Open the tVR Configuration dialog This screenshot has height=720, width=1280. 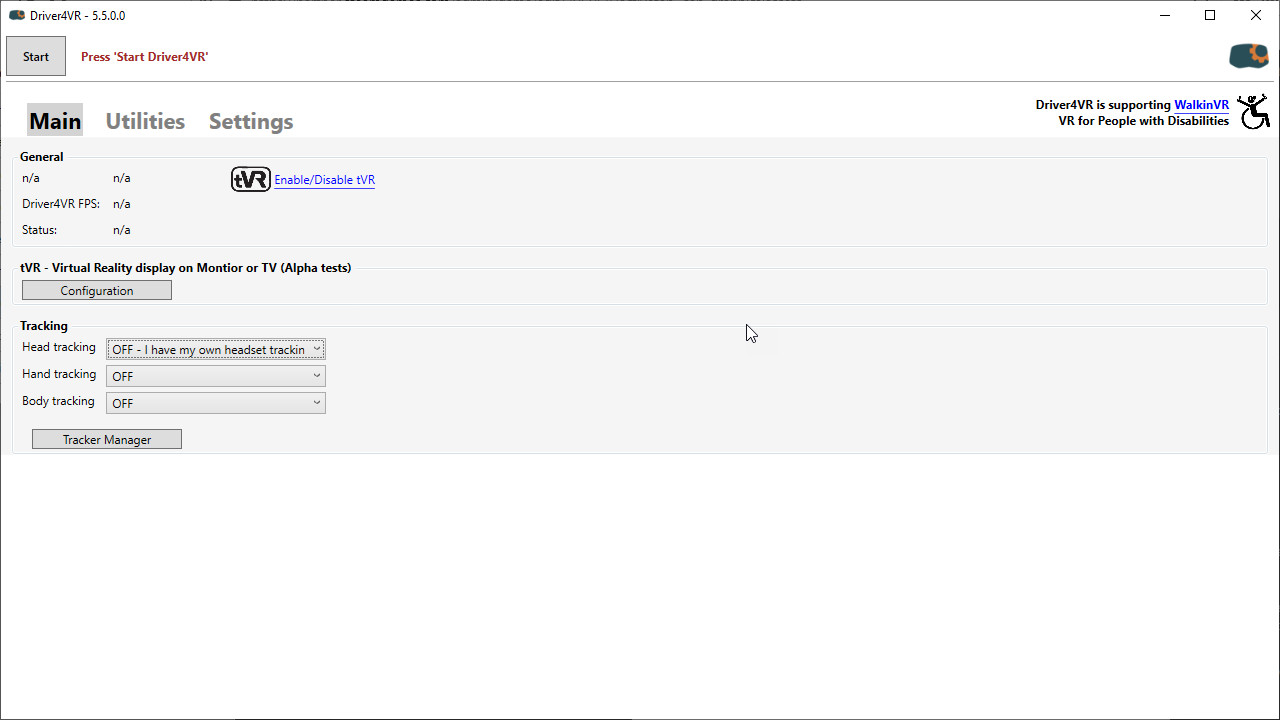click(x=96, y=290)
